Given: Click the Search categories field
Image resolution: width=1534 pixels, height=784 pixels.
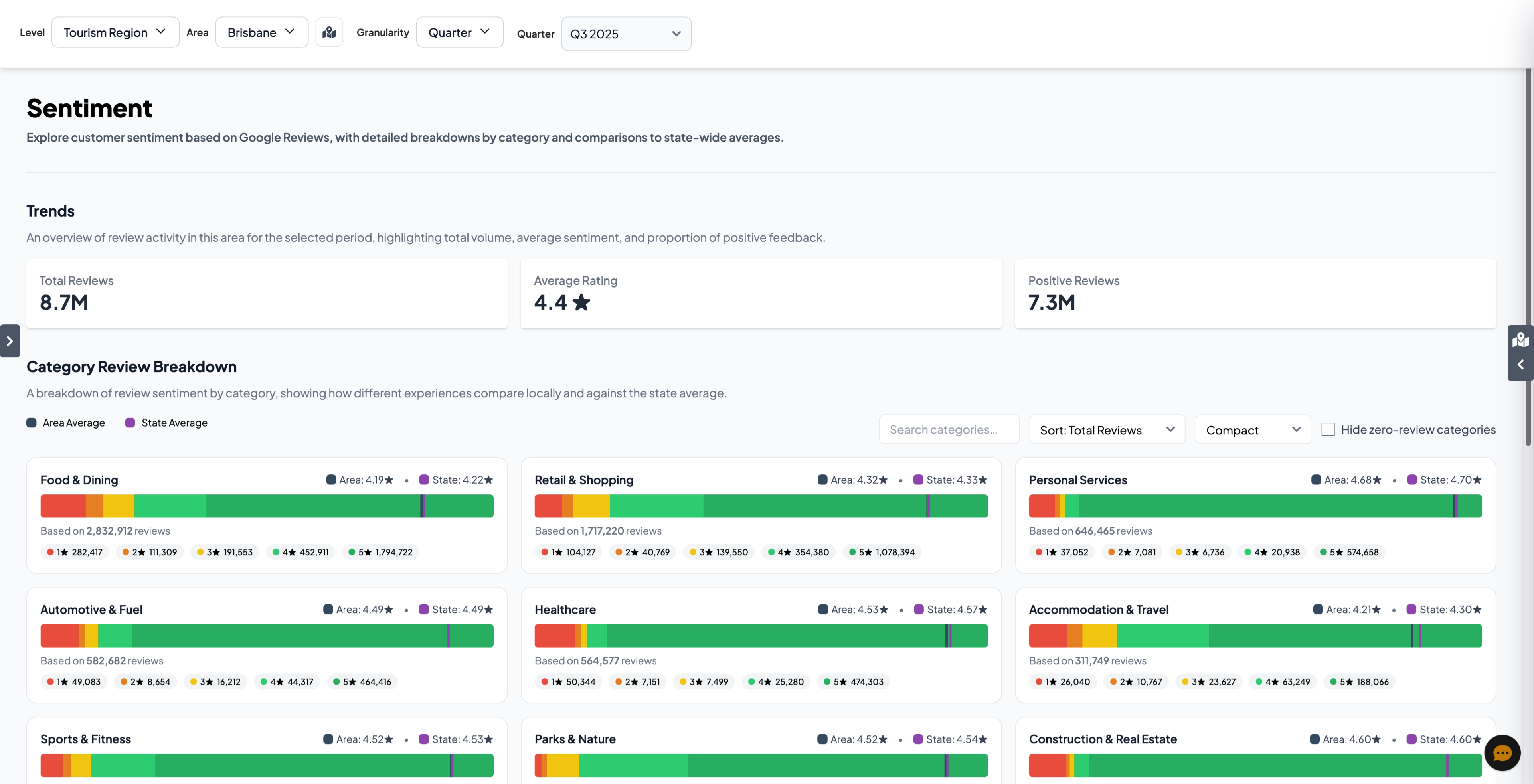Looking at the screenshot, I should pyautogui.click(x=949, y=430).
